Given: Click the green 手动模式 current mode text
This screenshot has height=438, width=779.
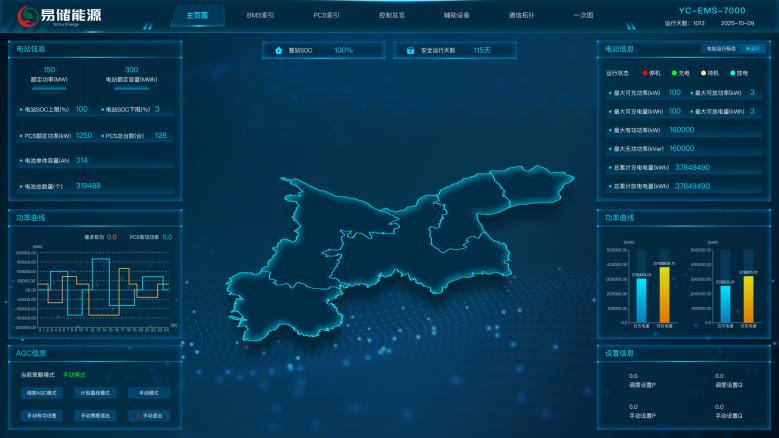Looking at the screenshot, I should click(x=74, y=375).
